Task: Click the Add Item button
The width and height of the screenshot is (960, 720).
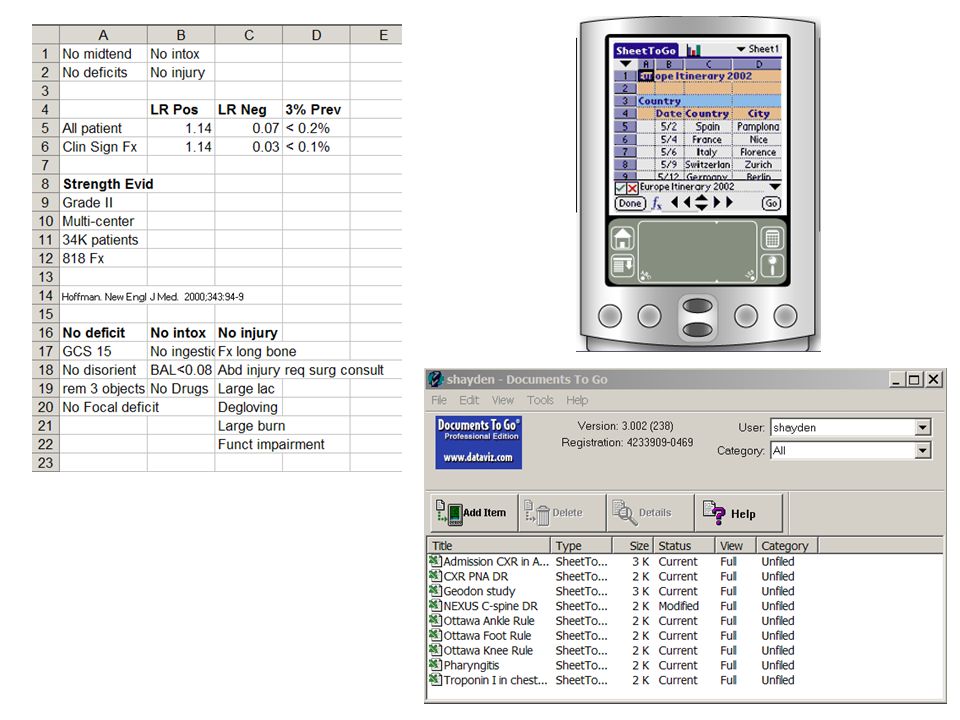Action: click(x=473, y=512)
